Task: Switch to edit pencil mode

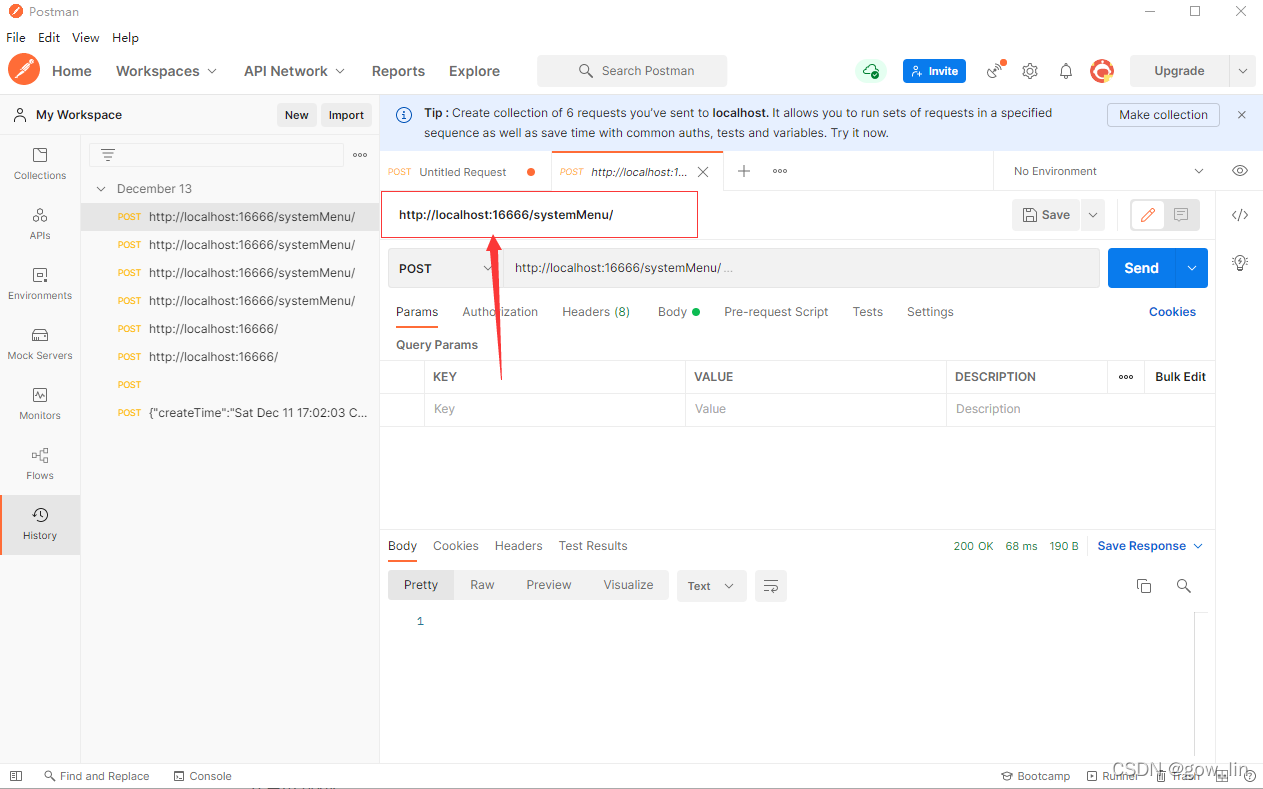Action: pyautogui.click(x=1148, y=214)
